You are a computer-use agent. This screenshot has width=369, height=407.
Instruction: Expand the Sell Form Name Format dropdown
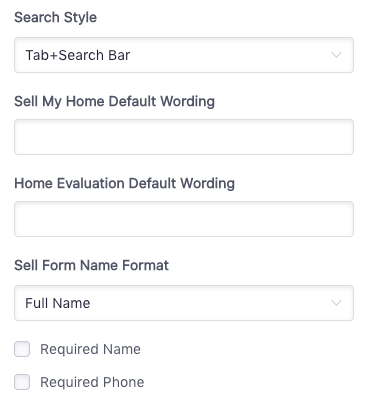tap(184, 303)
